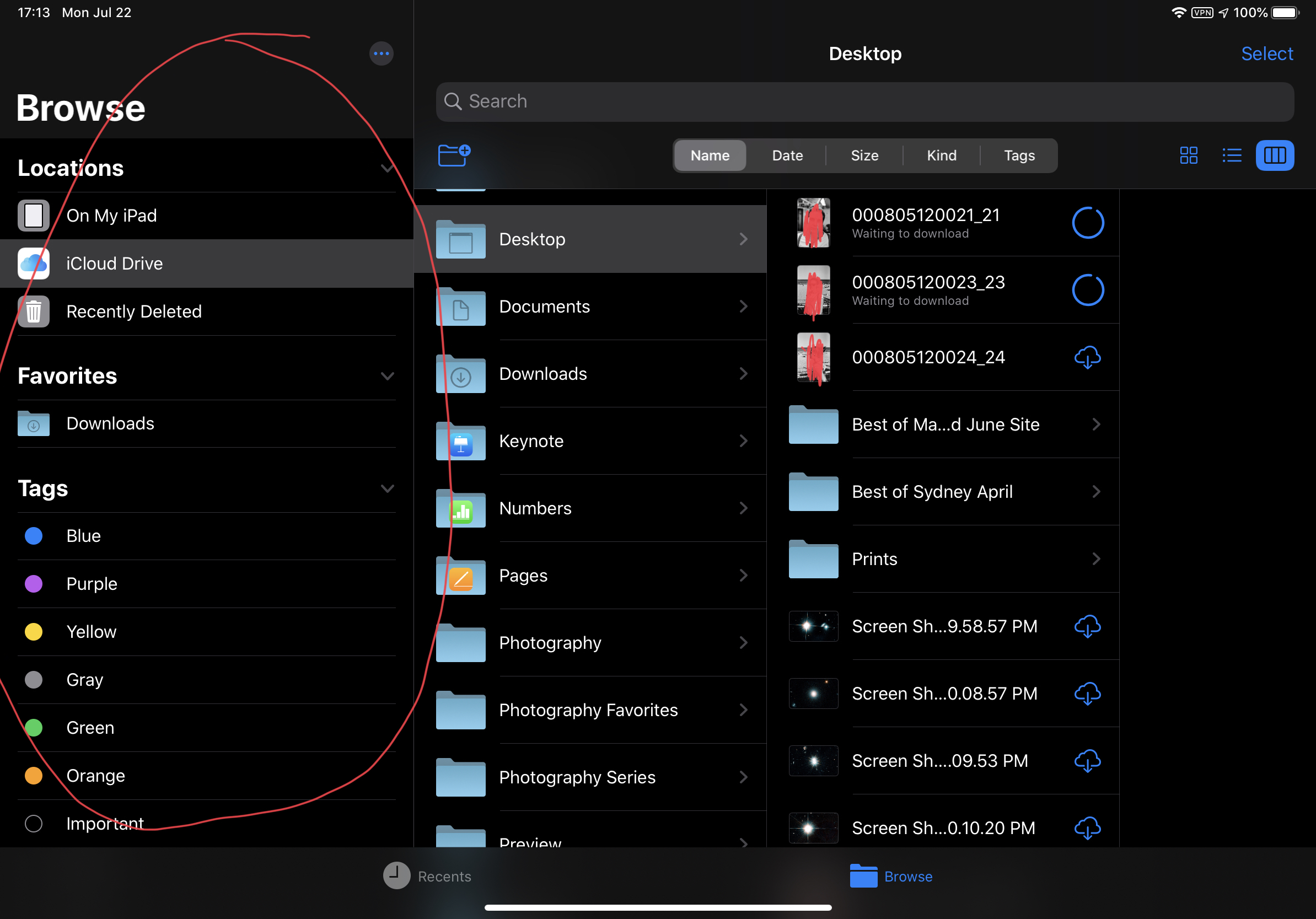The height and width of the screenshot is (919, 1316).
Task: Click the Downloads favorite folder icon
Action: point(33,424)
